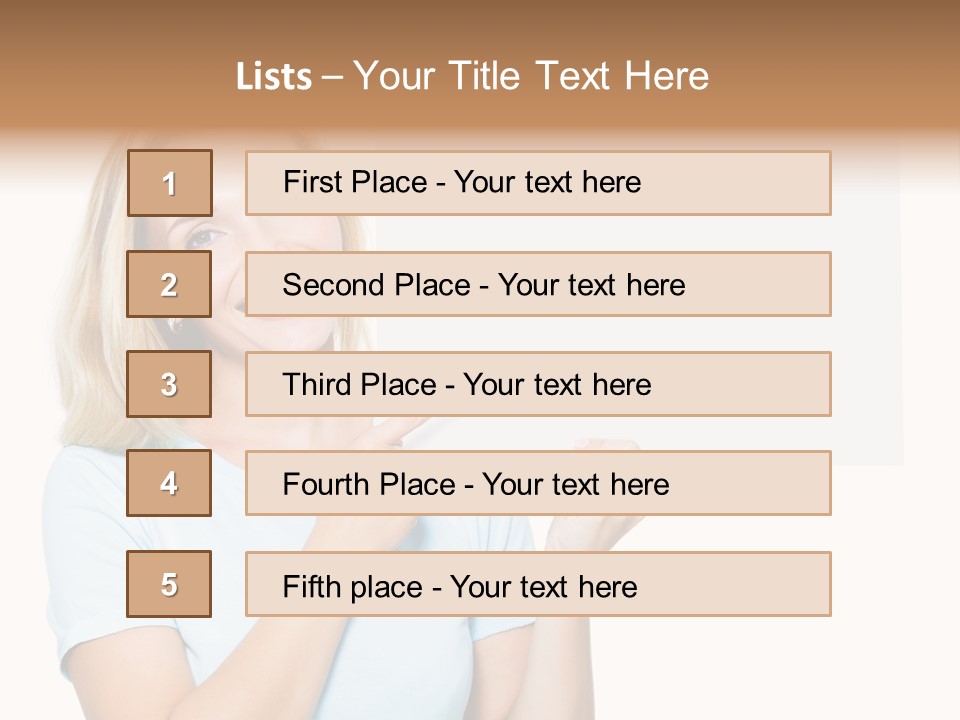Select the number 4 box
This screenshot has height=720, width=960.
[169, 483]
